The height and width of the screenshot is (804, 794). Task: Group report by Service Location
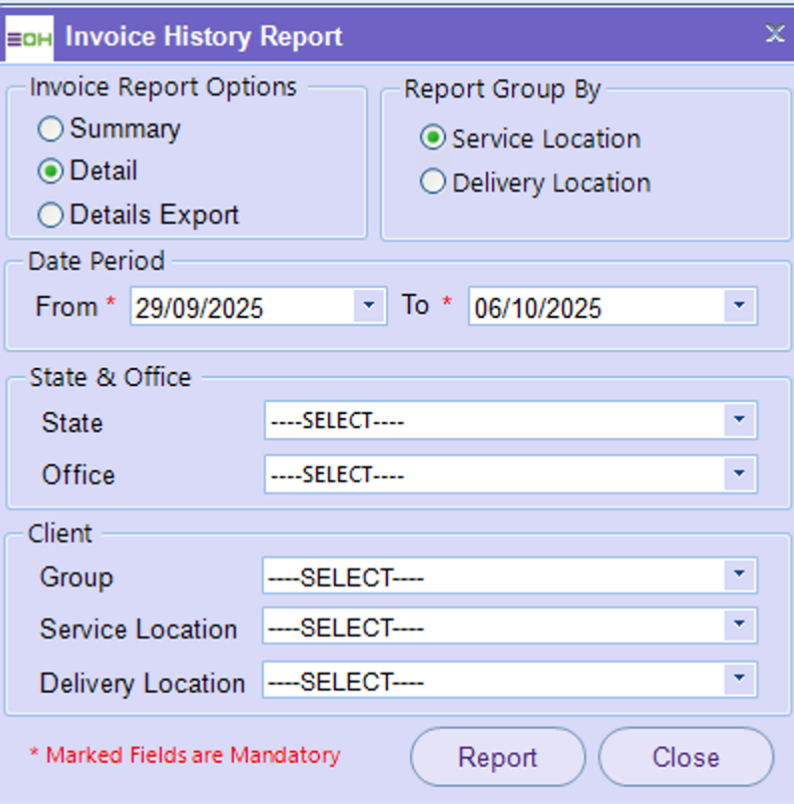(433, 139)
